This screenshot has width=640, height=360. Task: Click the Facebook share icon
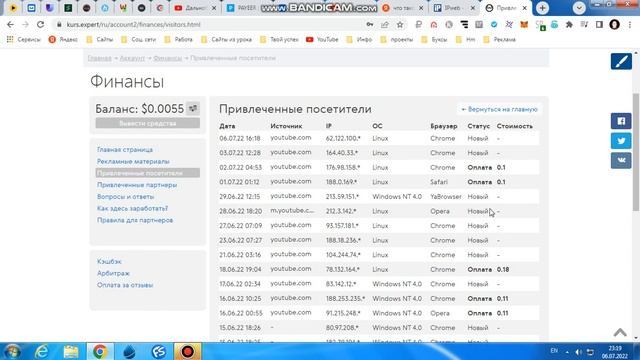point(621,121)
